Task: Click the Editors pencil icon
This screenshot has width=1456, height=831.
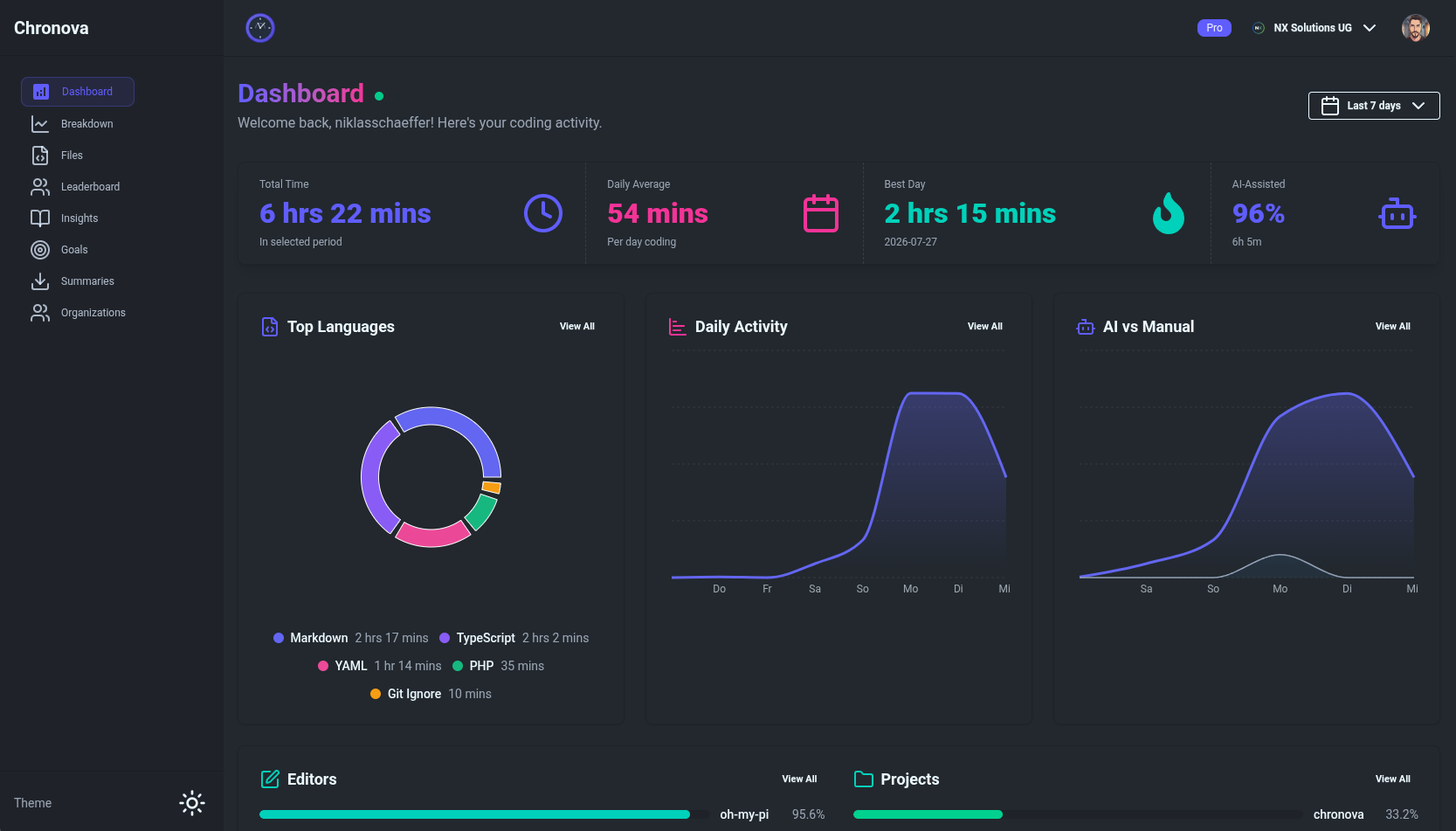Action: point(271,779)
